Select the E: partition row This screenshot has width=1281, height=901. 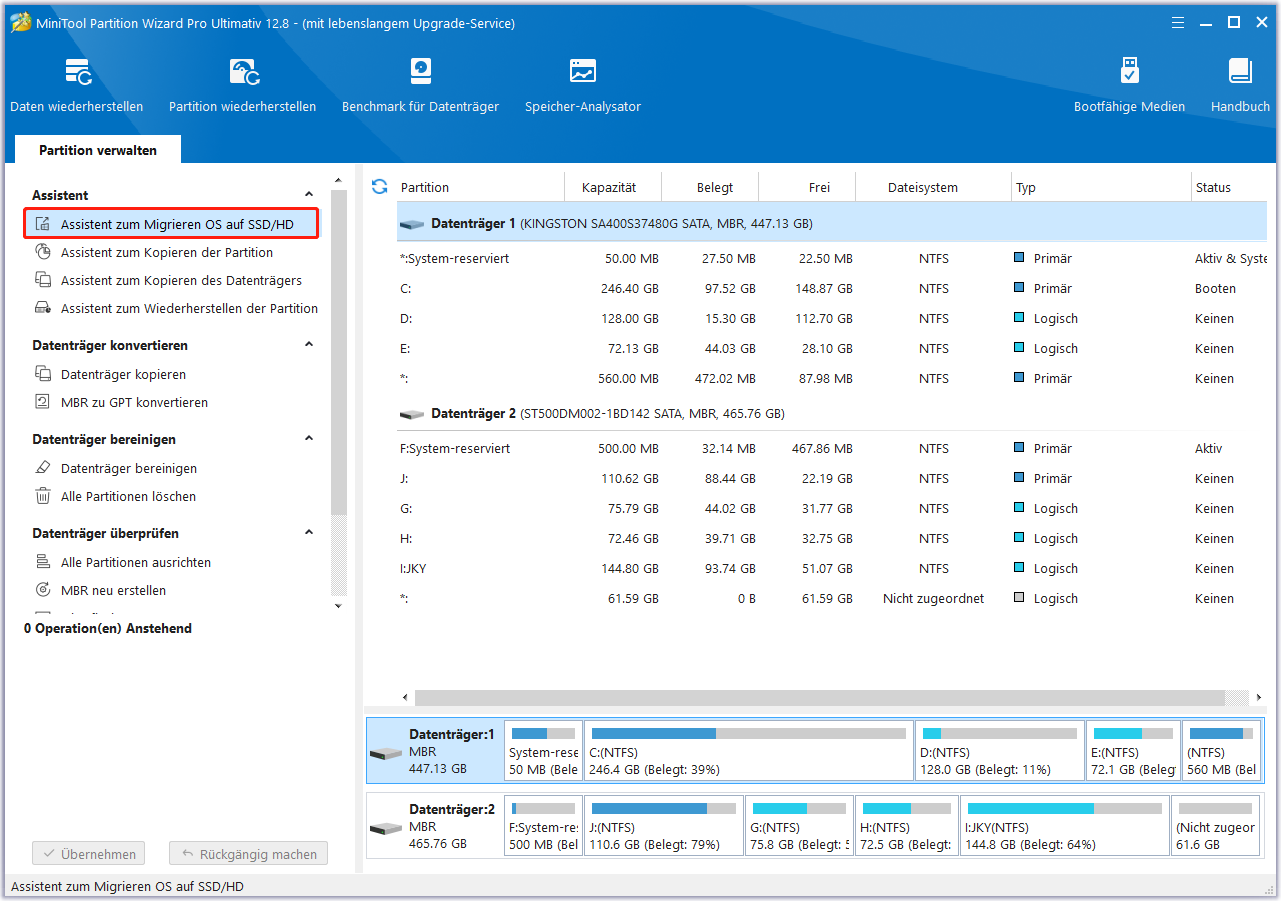click(x=831, y=349)
